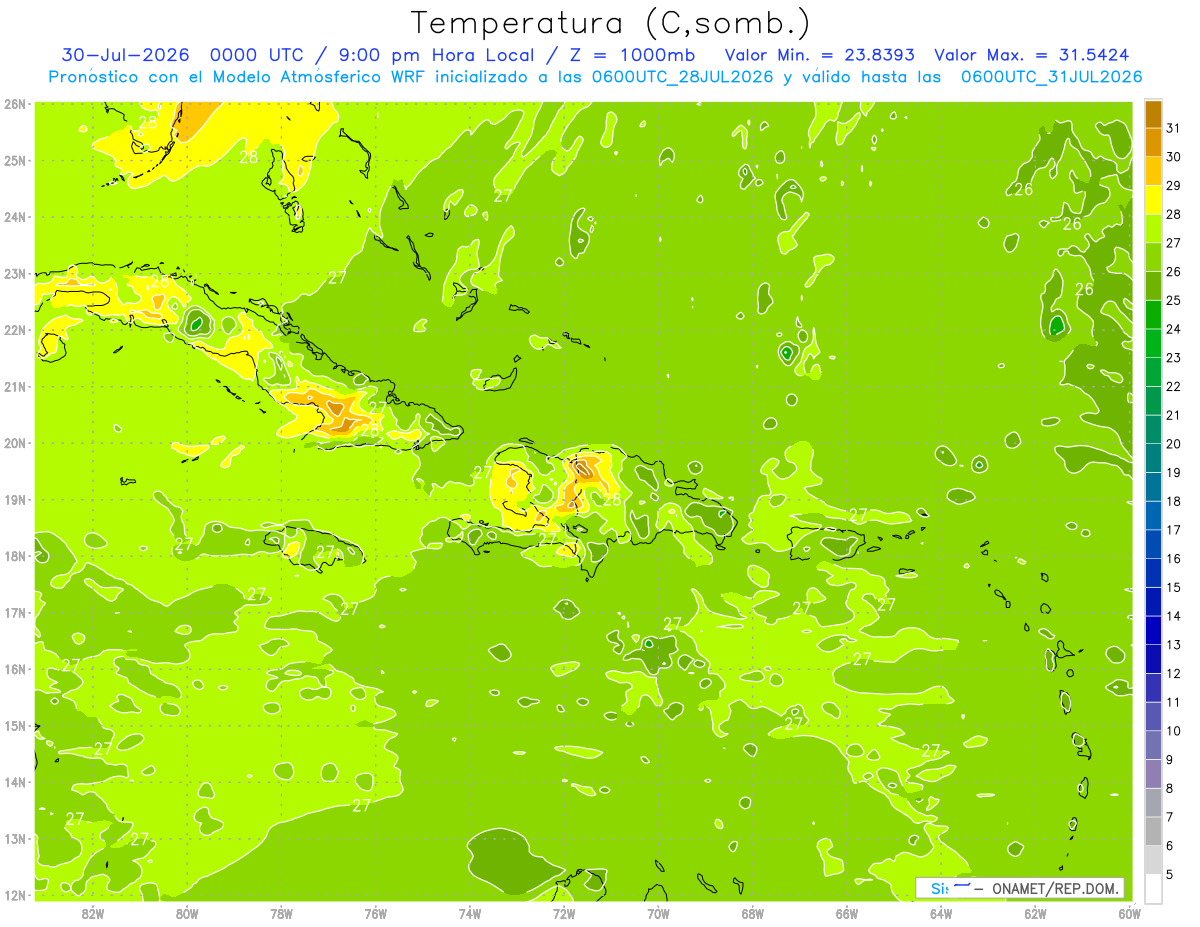
Task: Click the "72W" longitude axis label
Action: [x=564, y=913]
